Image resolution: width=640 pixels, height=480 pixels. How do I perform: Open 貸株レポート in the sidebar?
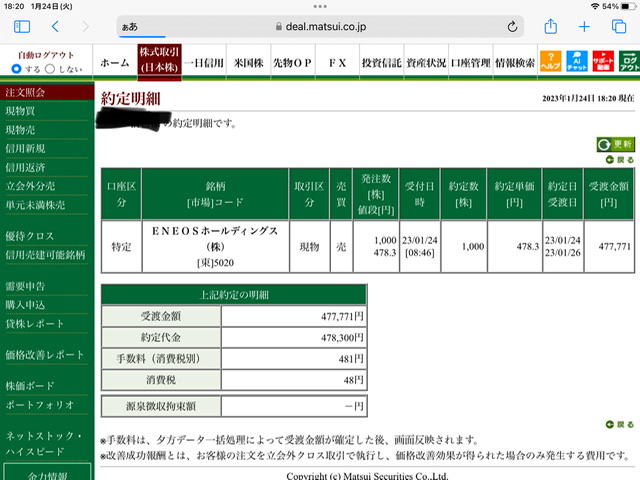pyautogui.click(x=35, y=324)
